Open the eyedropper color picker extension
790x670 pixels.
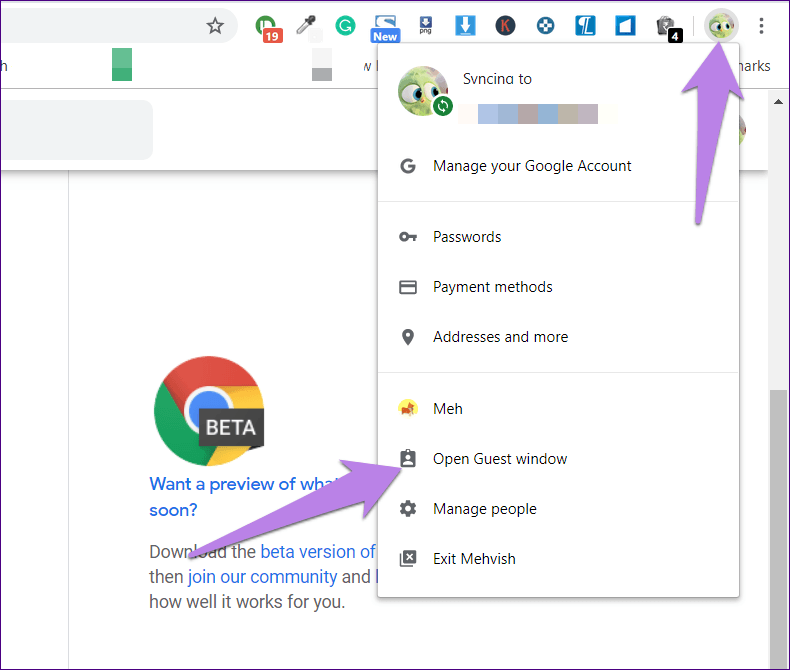click(x=306, y=26)
